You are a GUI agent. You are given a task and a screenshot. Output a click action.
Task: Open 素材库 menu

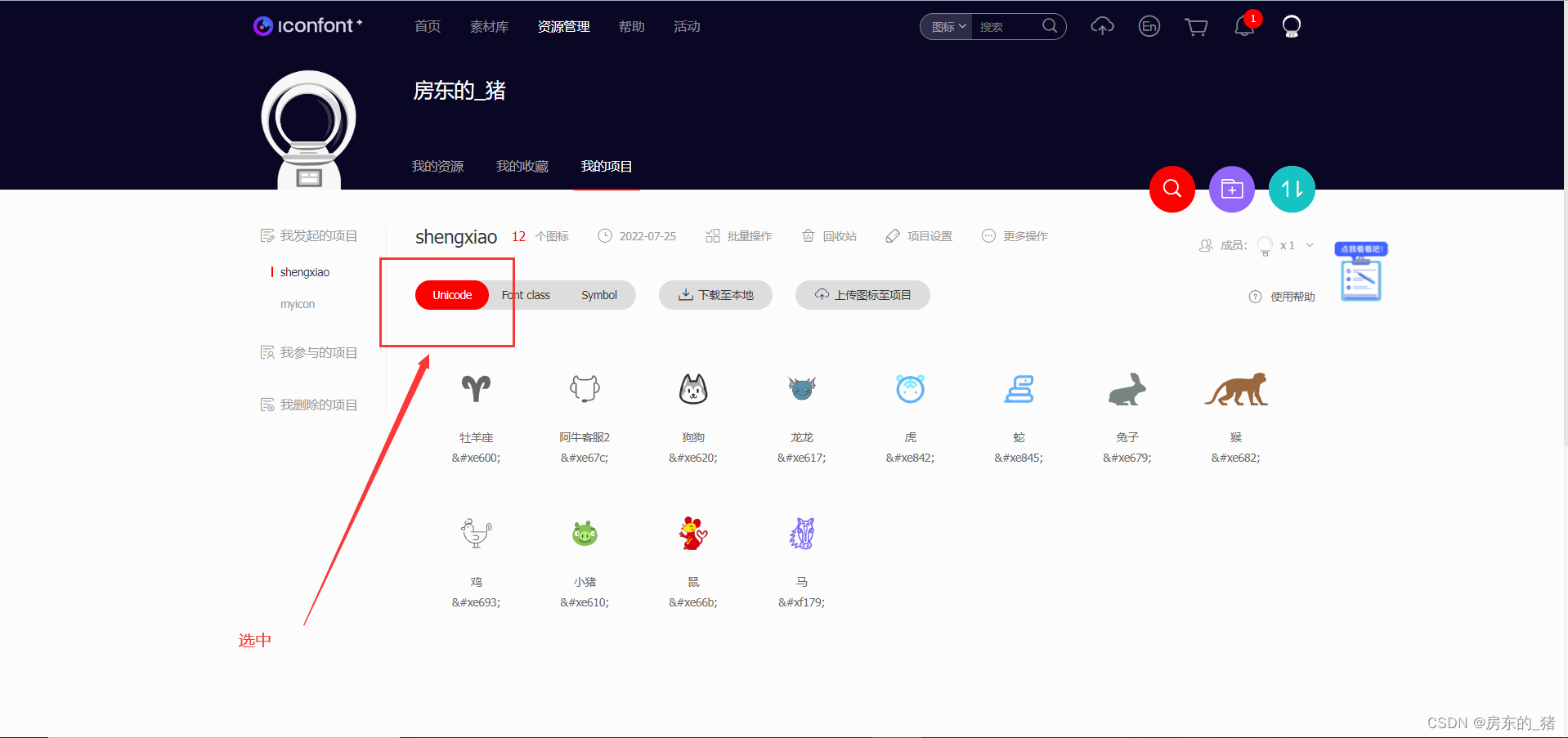coord(489,26)
